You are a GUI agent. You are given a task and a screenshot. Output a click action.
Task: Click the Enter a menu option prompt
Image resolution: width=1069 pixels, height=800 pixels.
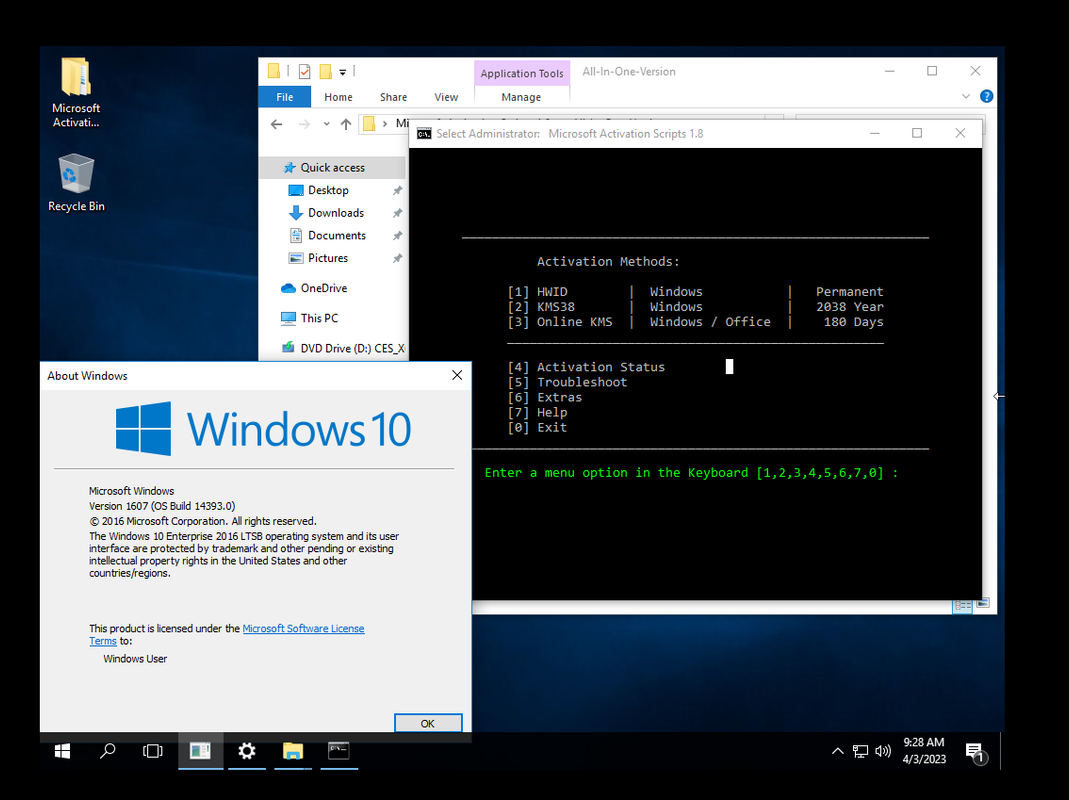tap(691, 473)
